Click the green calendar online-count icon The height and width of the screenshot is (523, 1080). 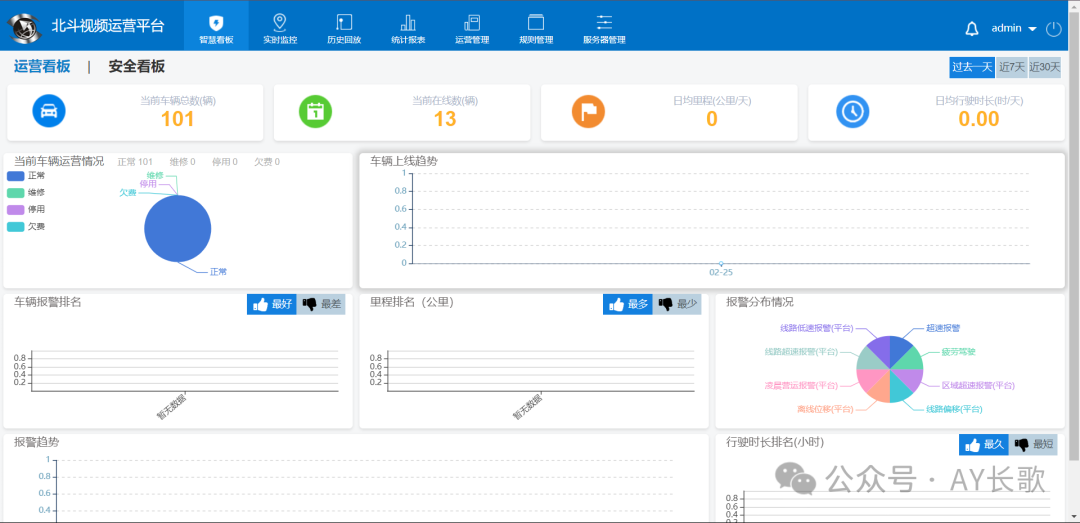pos(315,111)
